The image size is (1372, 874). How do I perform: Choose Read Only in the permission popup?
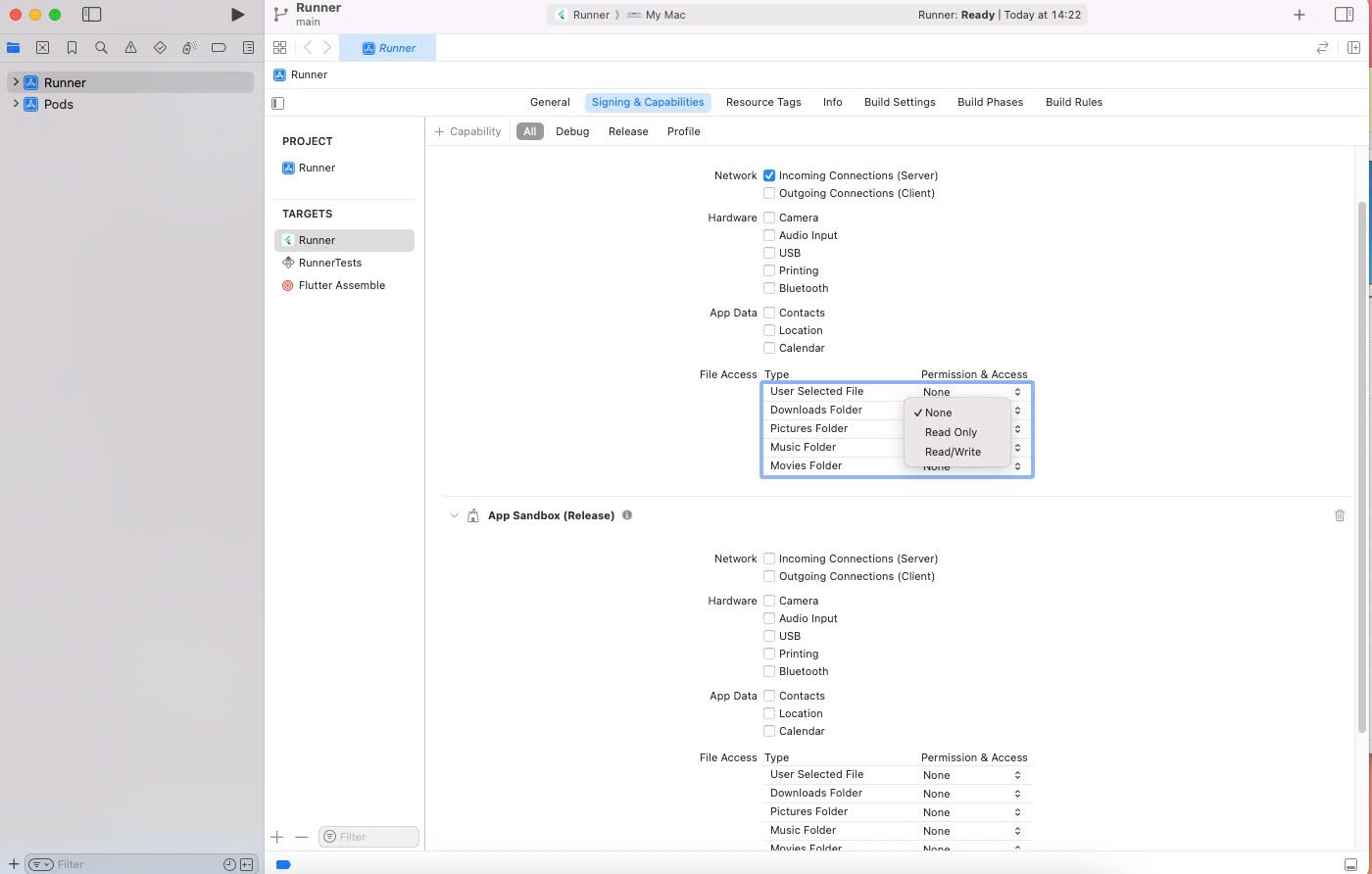click(957, 432)
